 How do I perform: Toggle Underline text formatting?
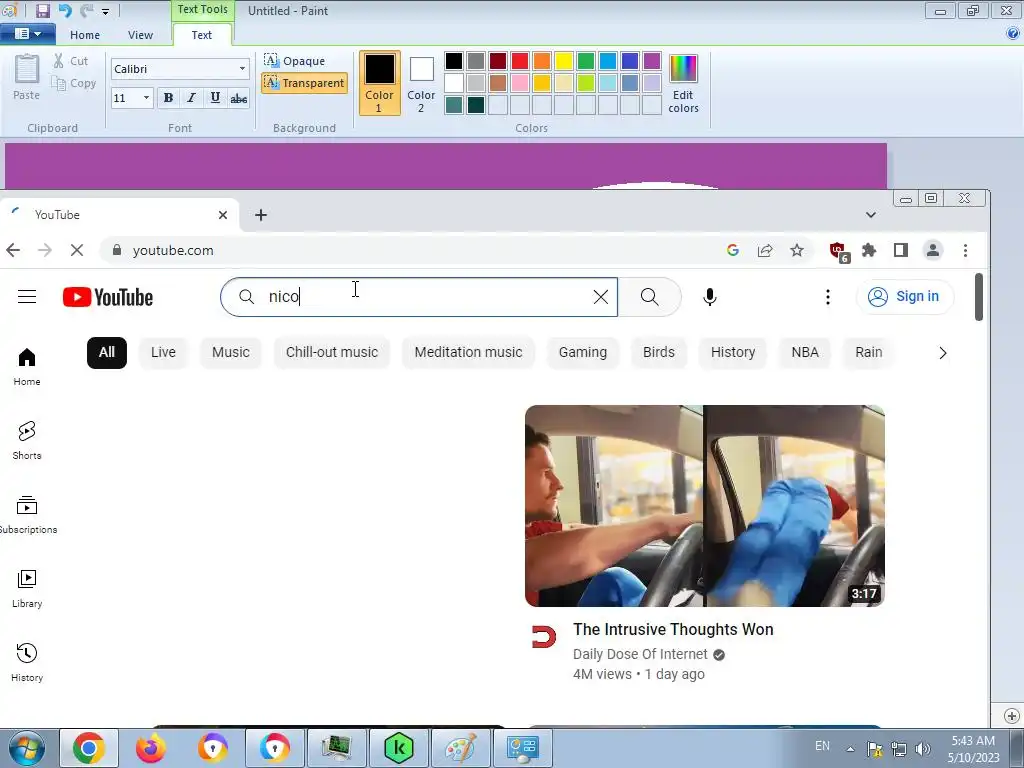pos(215,98)
